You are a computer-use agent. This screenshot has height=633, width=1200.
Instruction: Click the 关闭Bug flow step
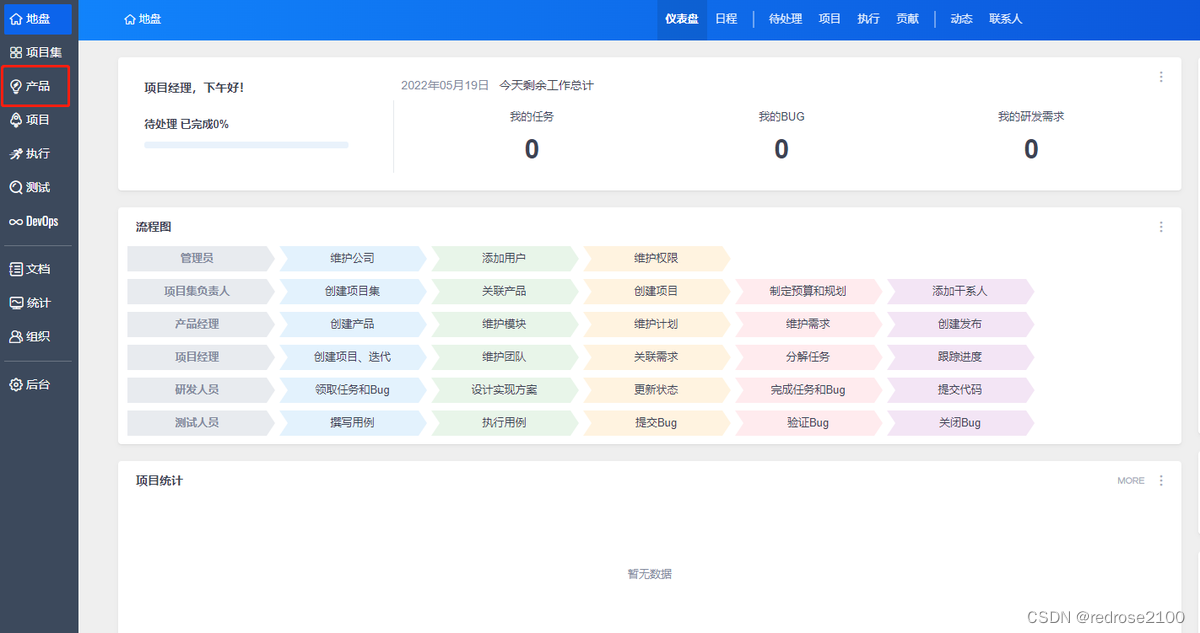tap(960, 423)
